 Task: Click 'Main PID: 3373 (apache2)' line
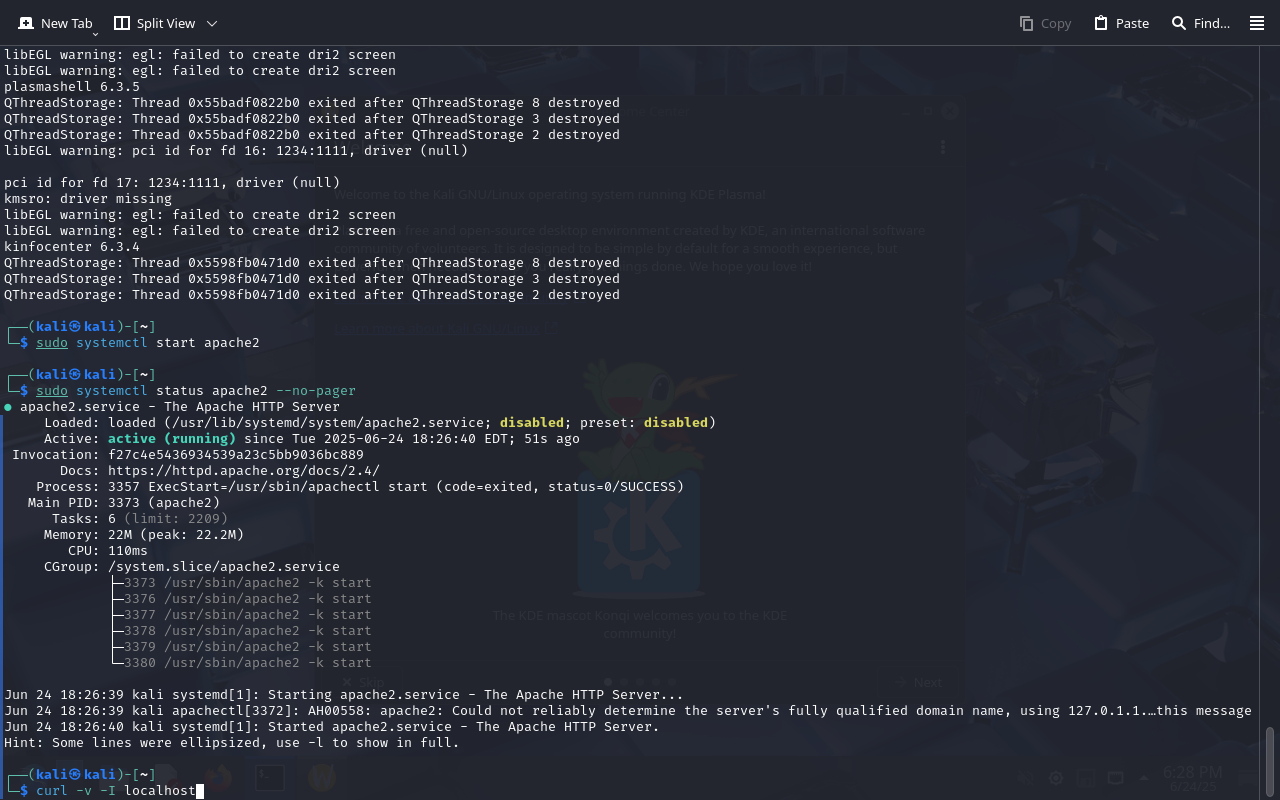(x=124, y=503)
